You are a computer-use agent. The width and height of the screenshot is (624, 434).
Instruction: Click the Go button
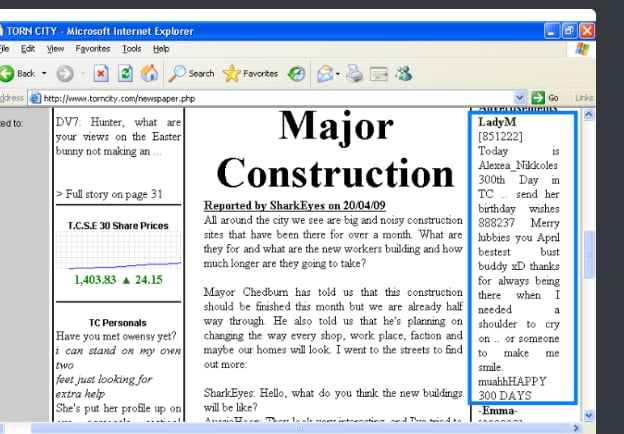pos(545,97)
